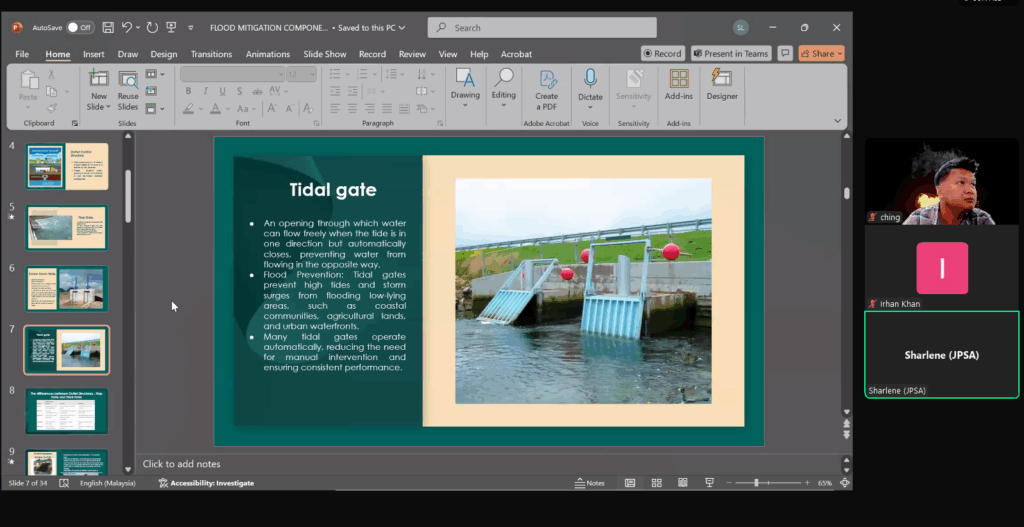Image resolution: width=1024 pixels, height=527 pixels.
Task: Click the Present in Teams button
Action: click(x=730, y=53)
